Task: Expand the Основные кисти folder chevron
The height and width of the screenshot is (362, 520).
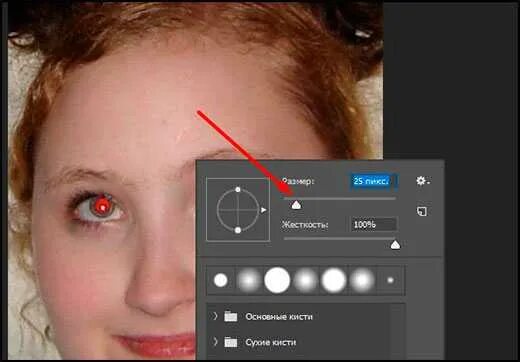Action: 215,316
